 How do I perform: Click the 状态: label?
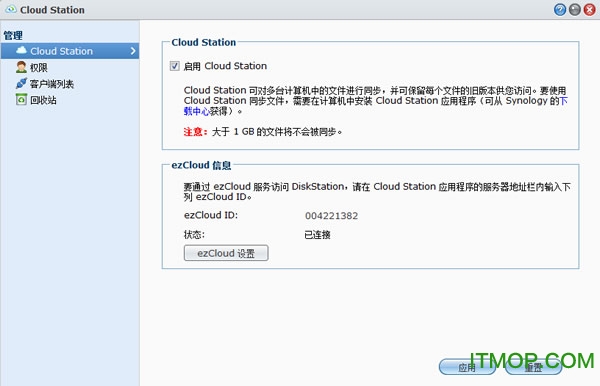[x=194, y=235]
